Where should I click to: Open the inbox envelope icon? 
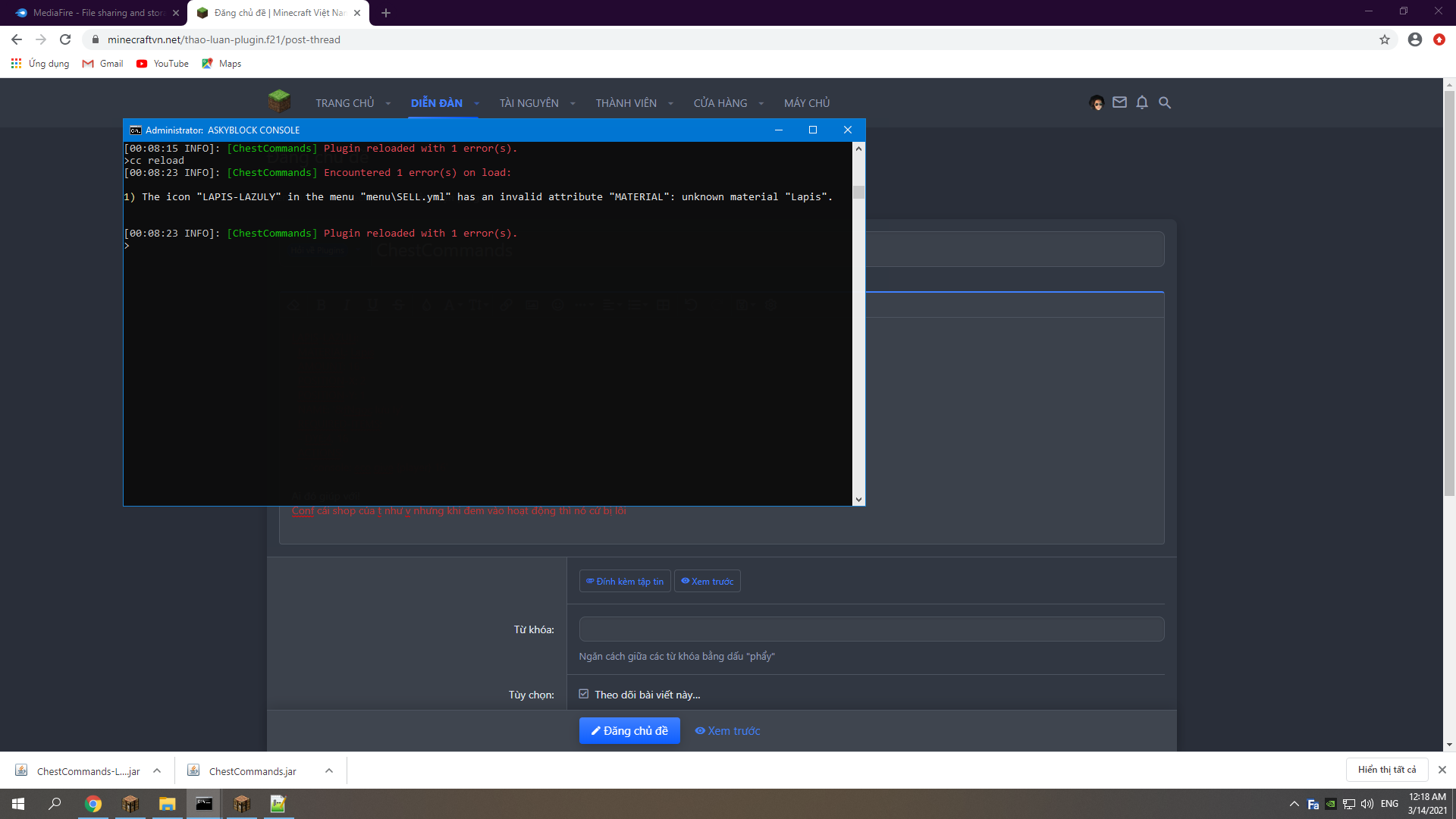1119,102
